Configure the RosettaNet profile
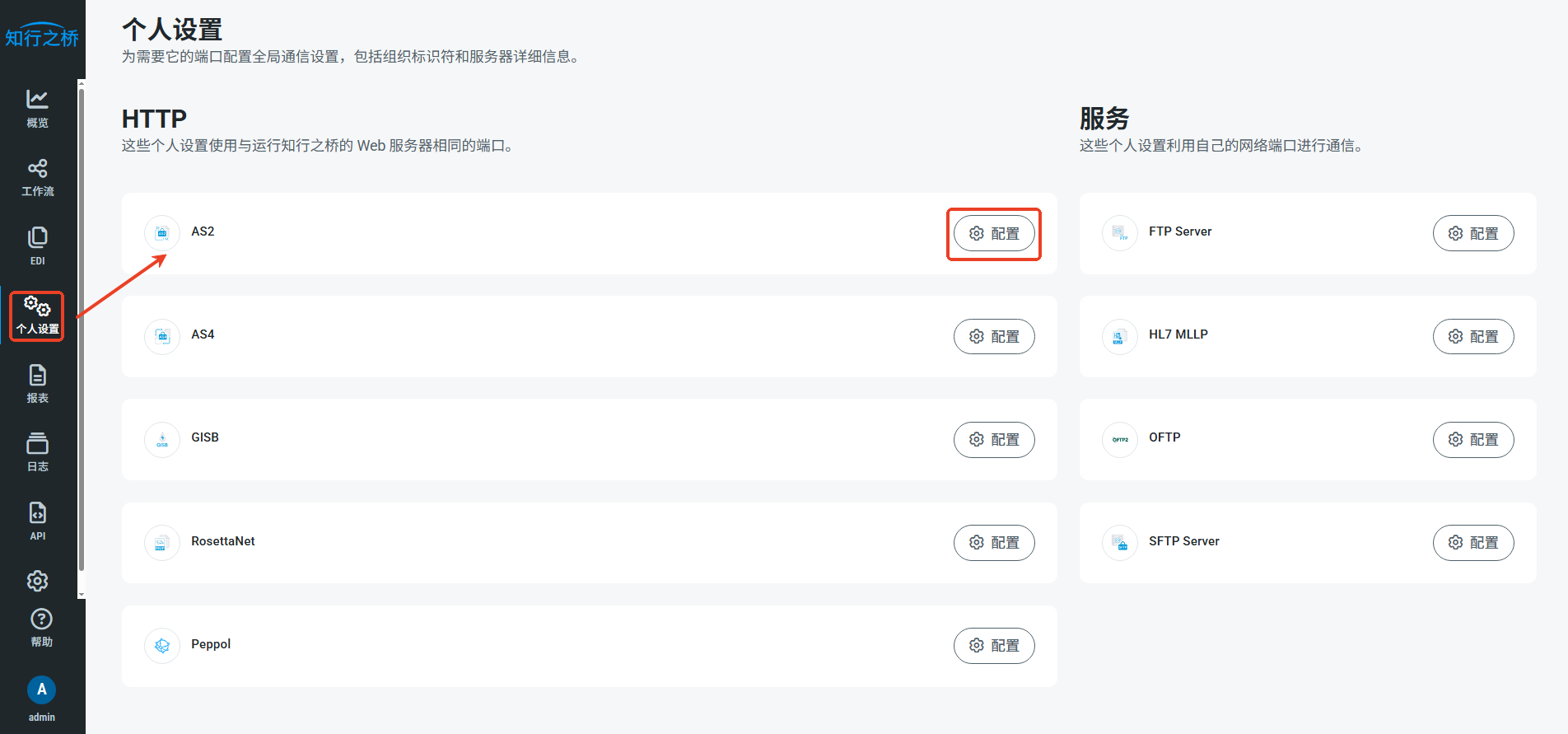1568x734 pixels. point(994,543)
